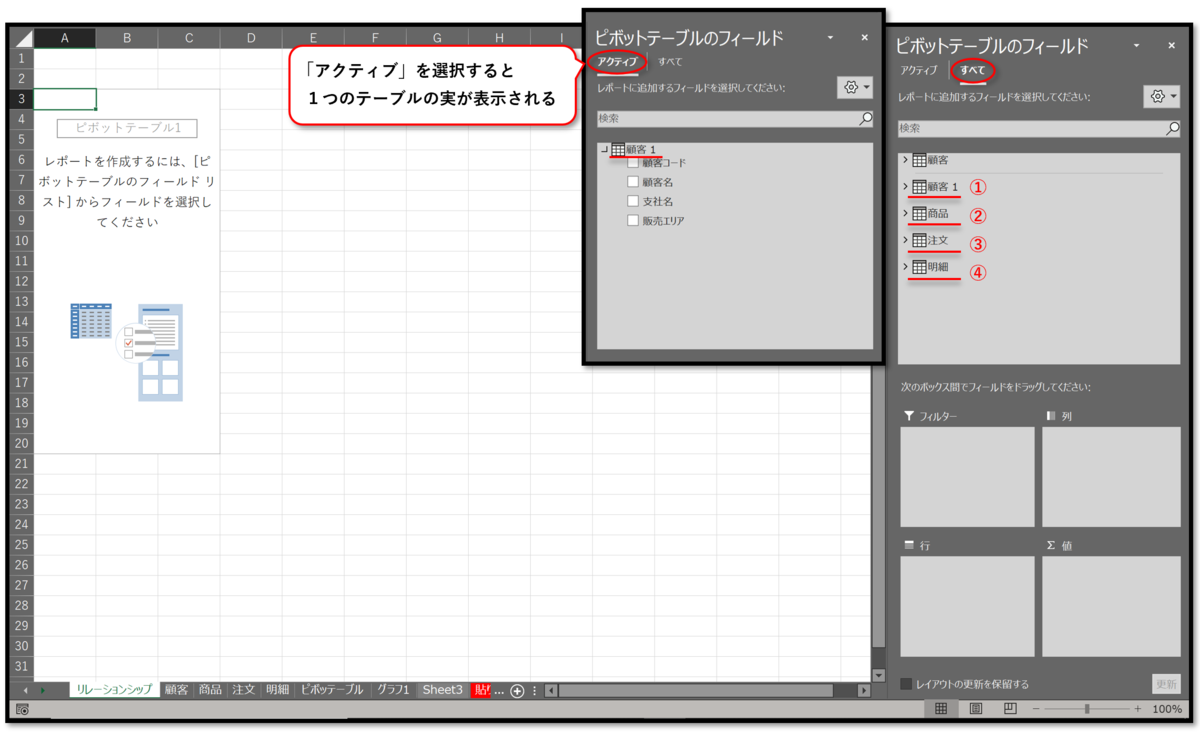The height and width of the screenshot is (733, 1200).
Task: Expand the 商品 table node
Action: tap(906, 214)
